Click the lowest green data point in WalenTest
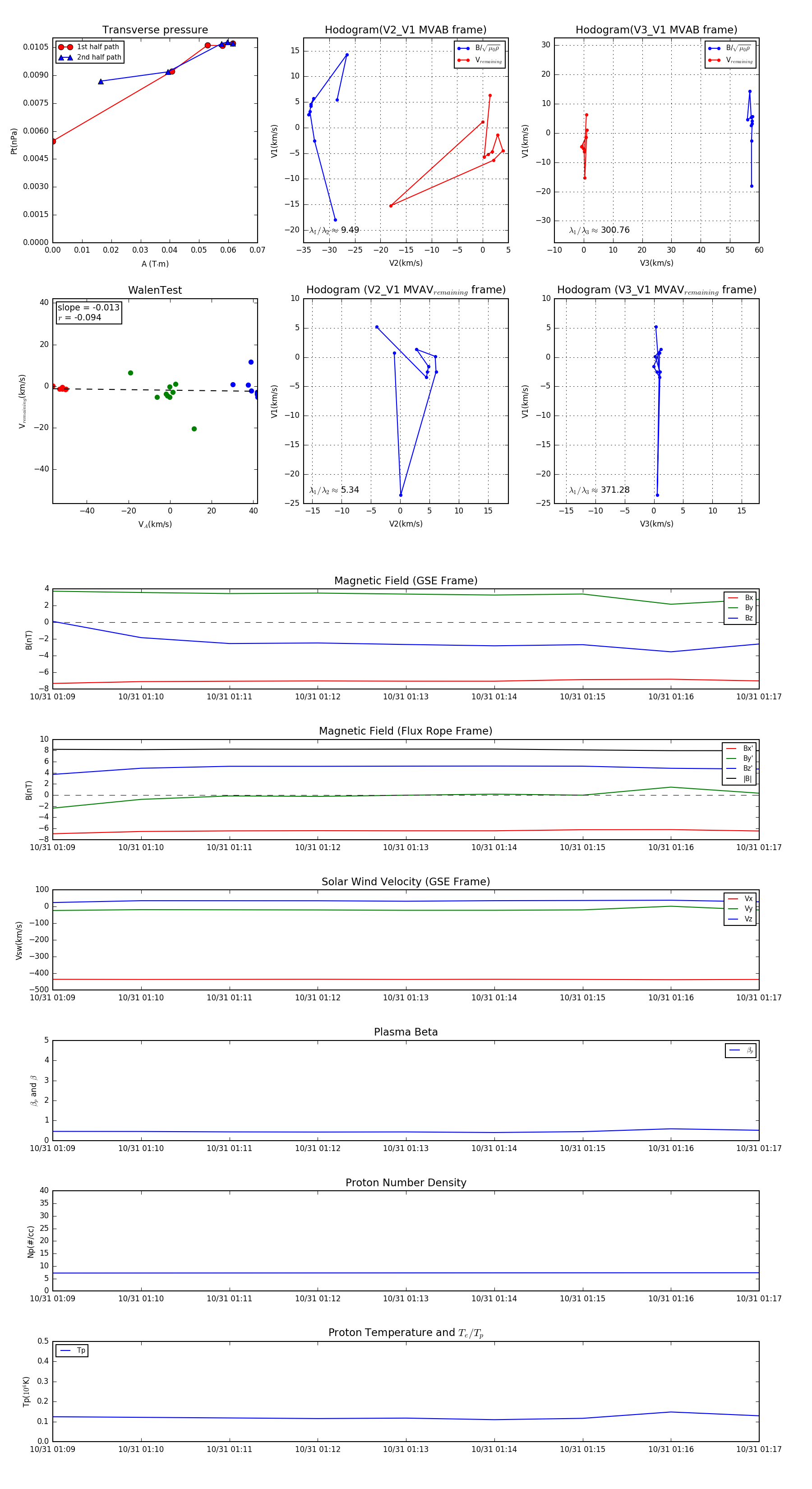Screen dimensions: 812x1489 tap(194, 429)
